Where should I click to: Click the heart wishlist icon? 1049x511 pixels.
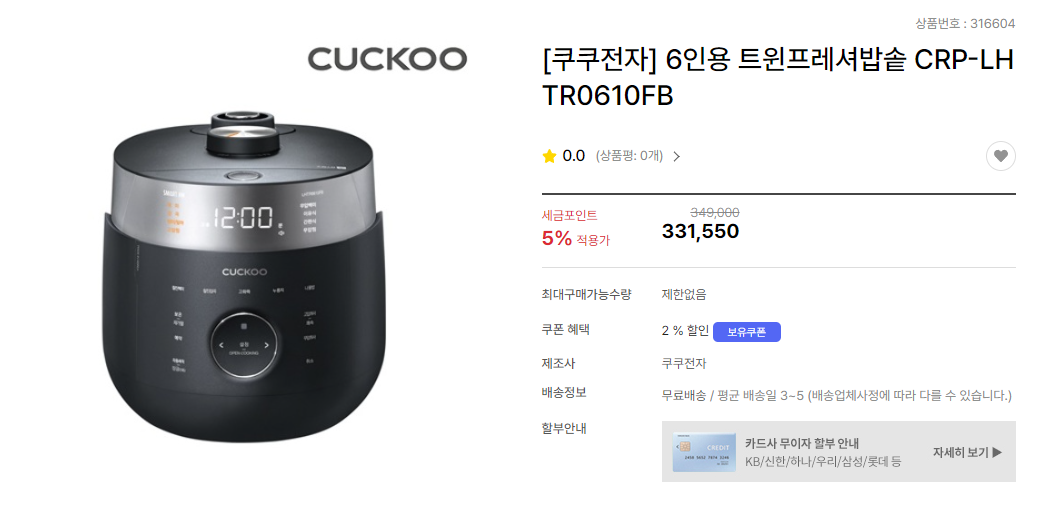1000,156
